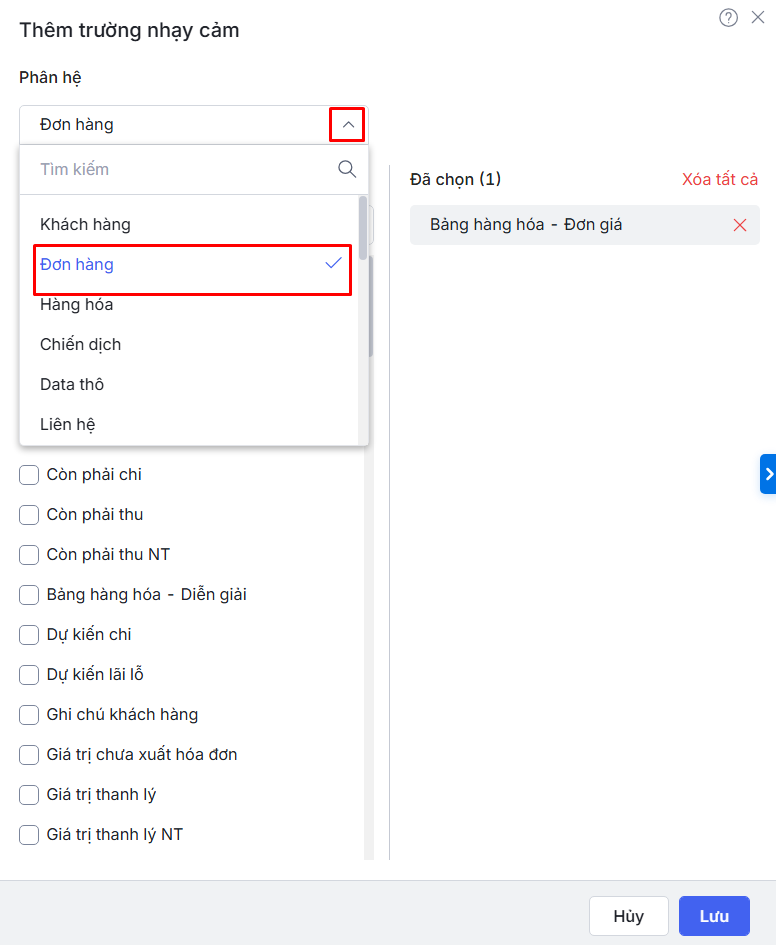Pick Data thô from dropdown
The image size is (776, 945).
click(x=72, y=384)
